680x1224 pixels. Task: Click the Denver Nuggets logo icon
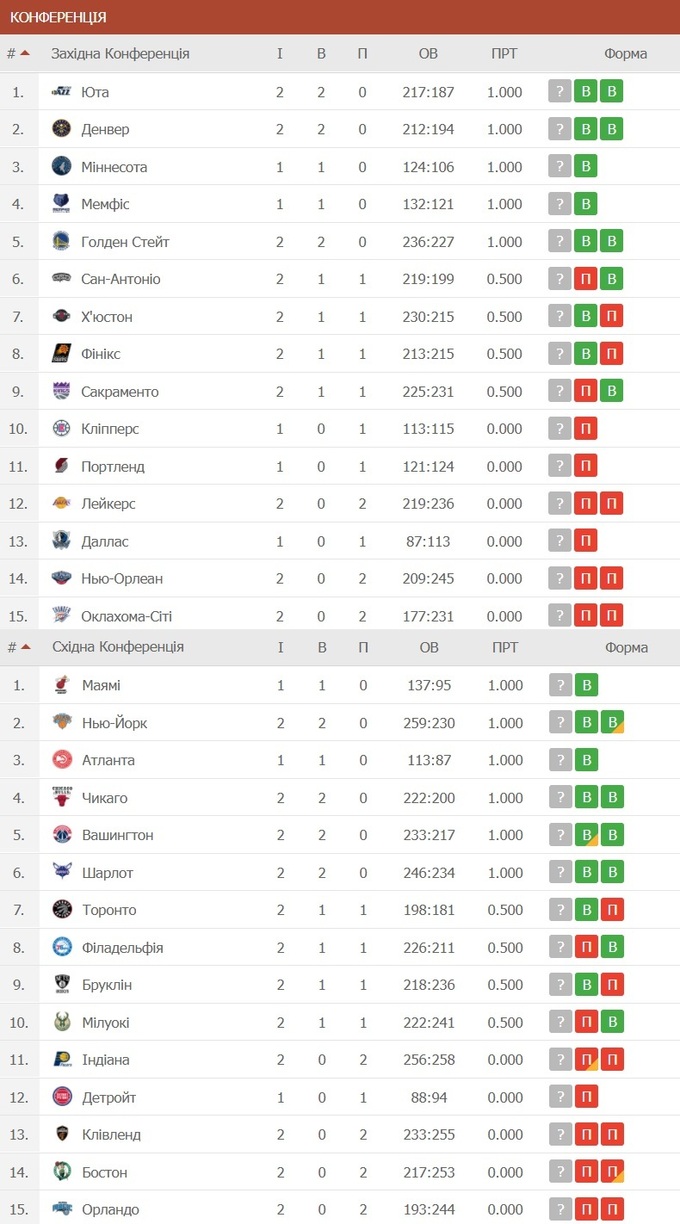click(62, 129)
